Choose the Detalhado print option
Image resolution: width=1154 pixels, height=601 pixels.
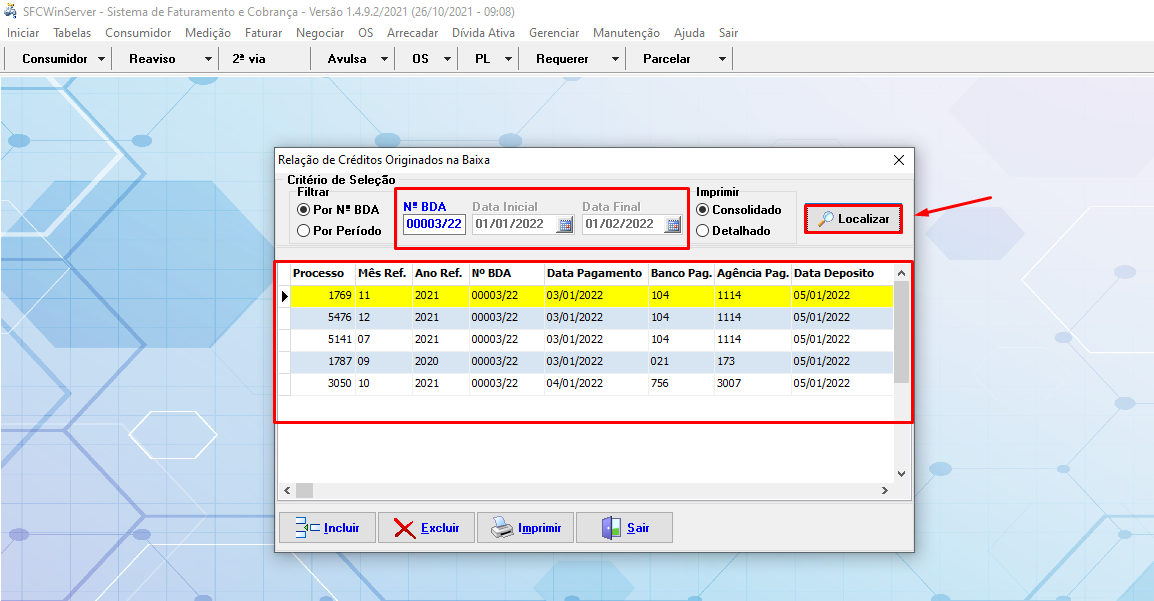pos(703,231)
